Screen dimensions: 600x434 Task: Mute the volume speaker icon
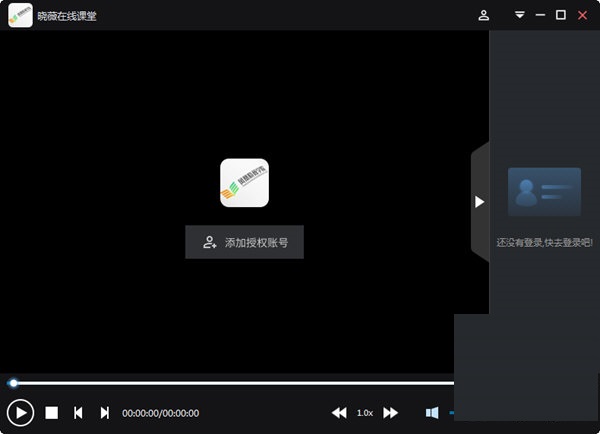coord(432,412)
